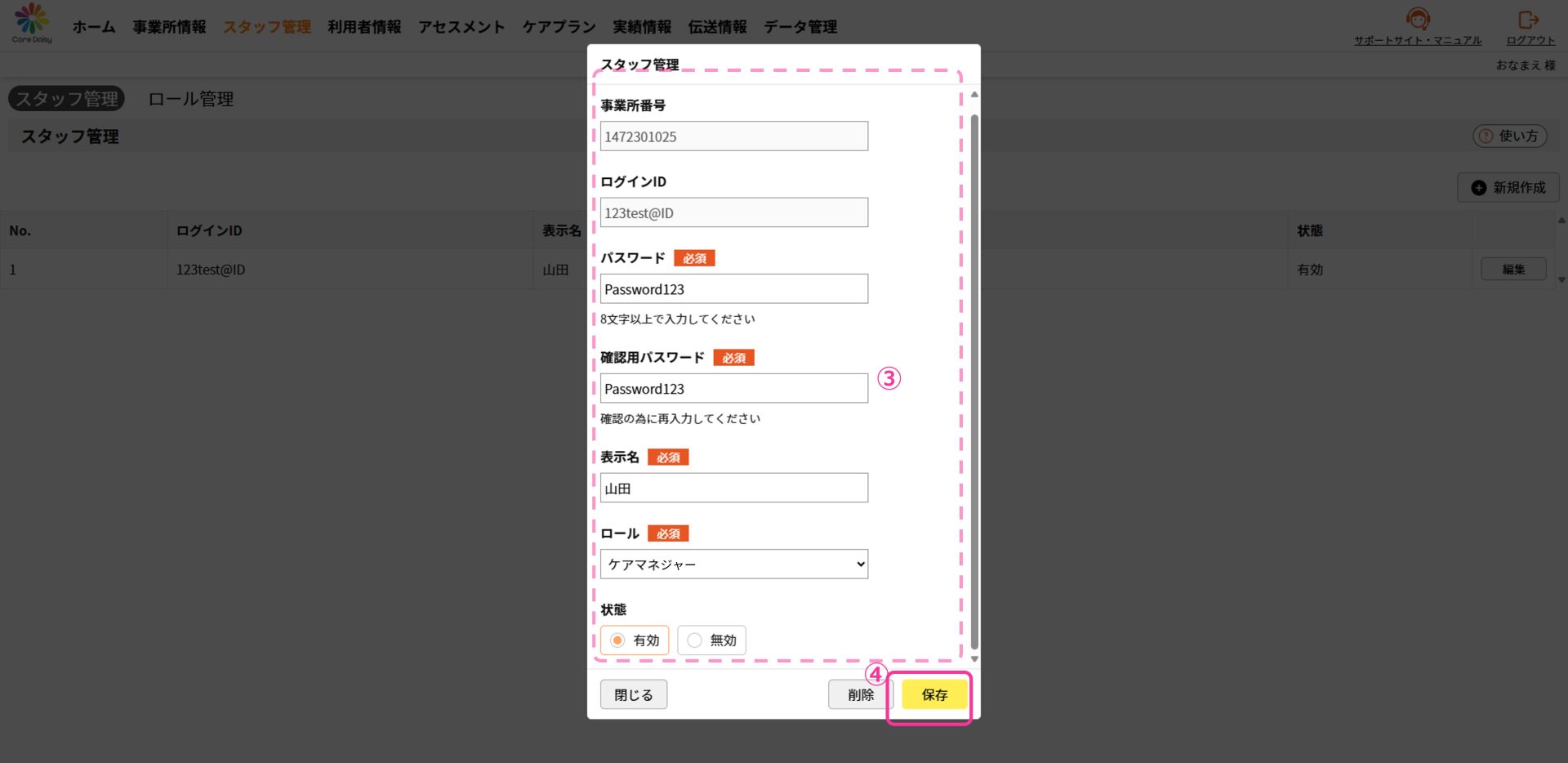Click the 編集 button in the staff row
The height and width of the screenshot is (763, 1568).
click(x=1512, y=270)
